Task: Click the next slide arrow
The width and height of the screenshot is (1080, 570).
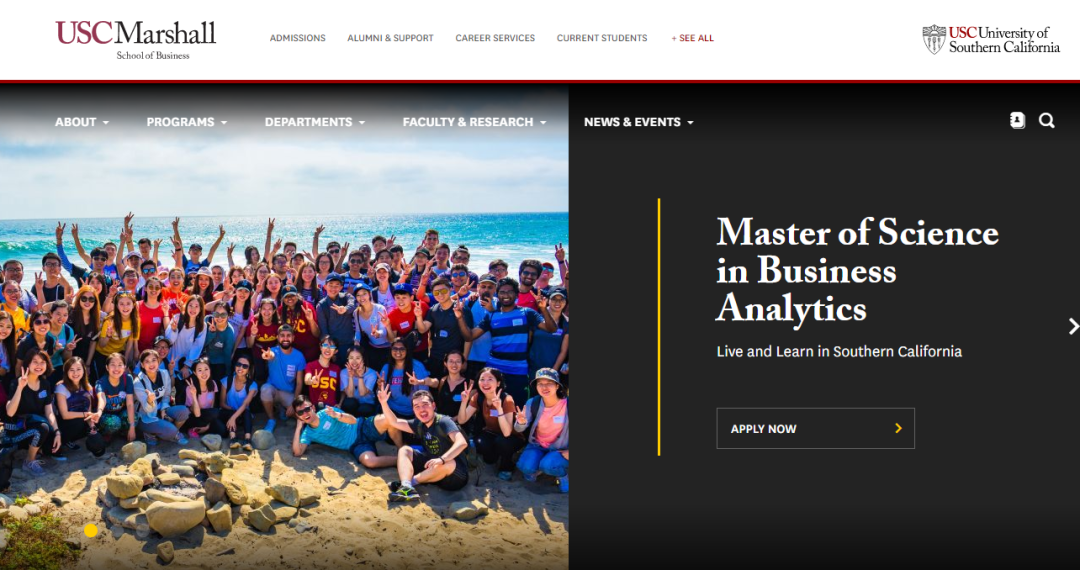Action: pyautogui.click(x=1073, y=326)
